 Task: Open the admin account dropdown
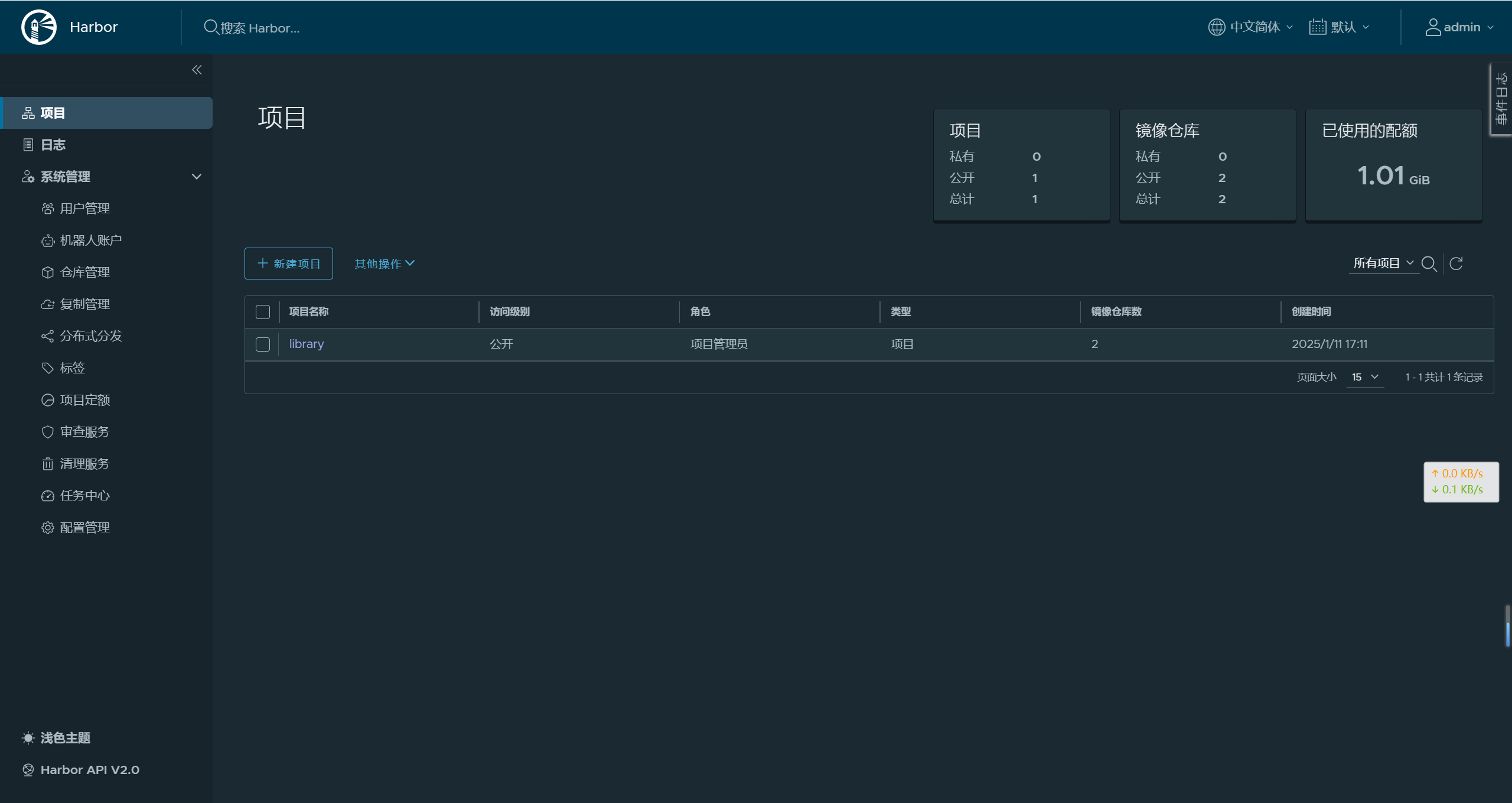[x=1459, y=27]
